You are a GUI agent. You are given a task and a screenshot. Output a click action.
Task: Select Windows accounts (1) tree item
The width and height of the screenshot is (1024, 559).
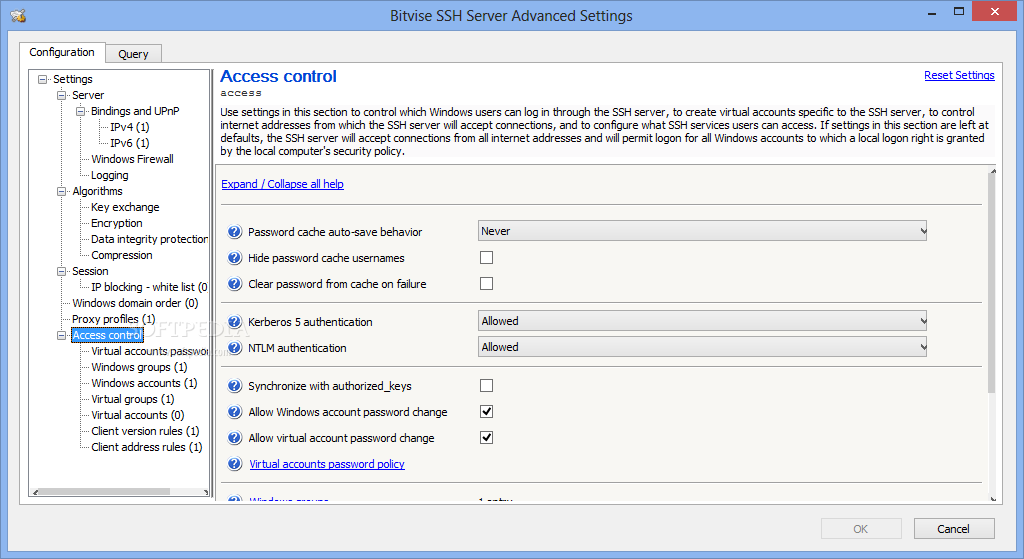tap(144, 383)
